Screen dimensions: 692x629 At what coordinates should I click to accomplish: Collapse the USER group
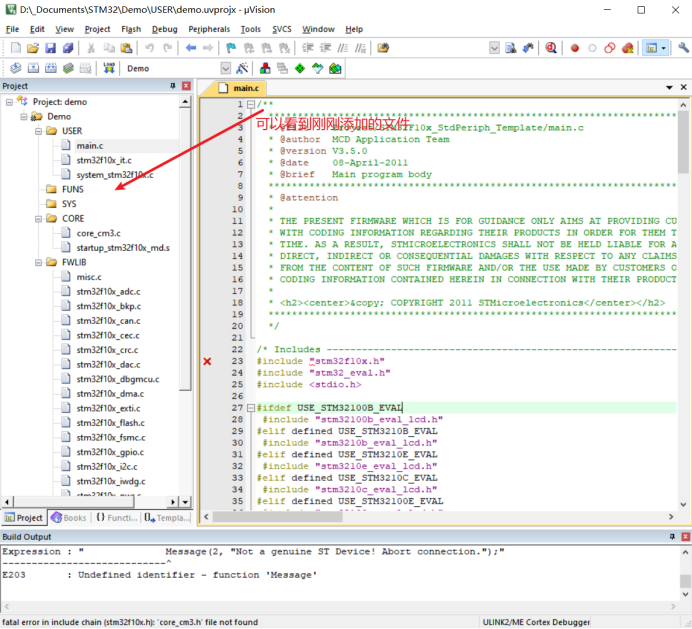point(38,131)
